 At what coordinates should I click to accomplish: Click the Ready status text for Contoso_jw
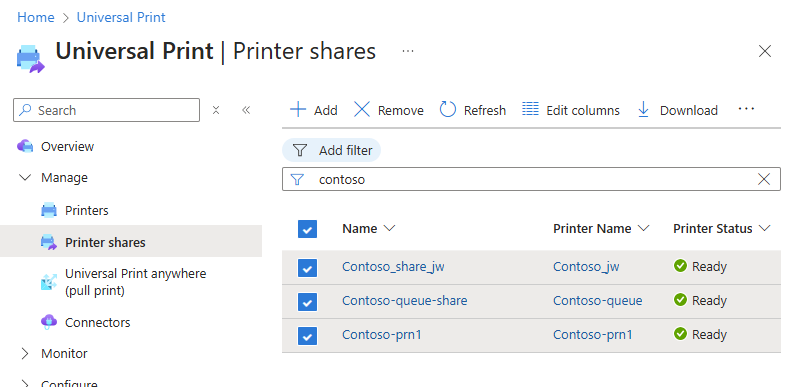pos(709,266)
